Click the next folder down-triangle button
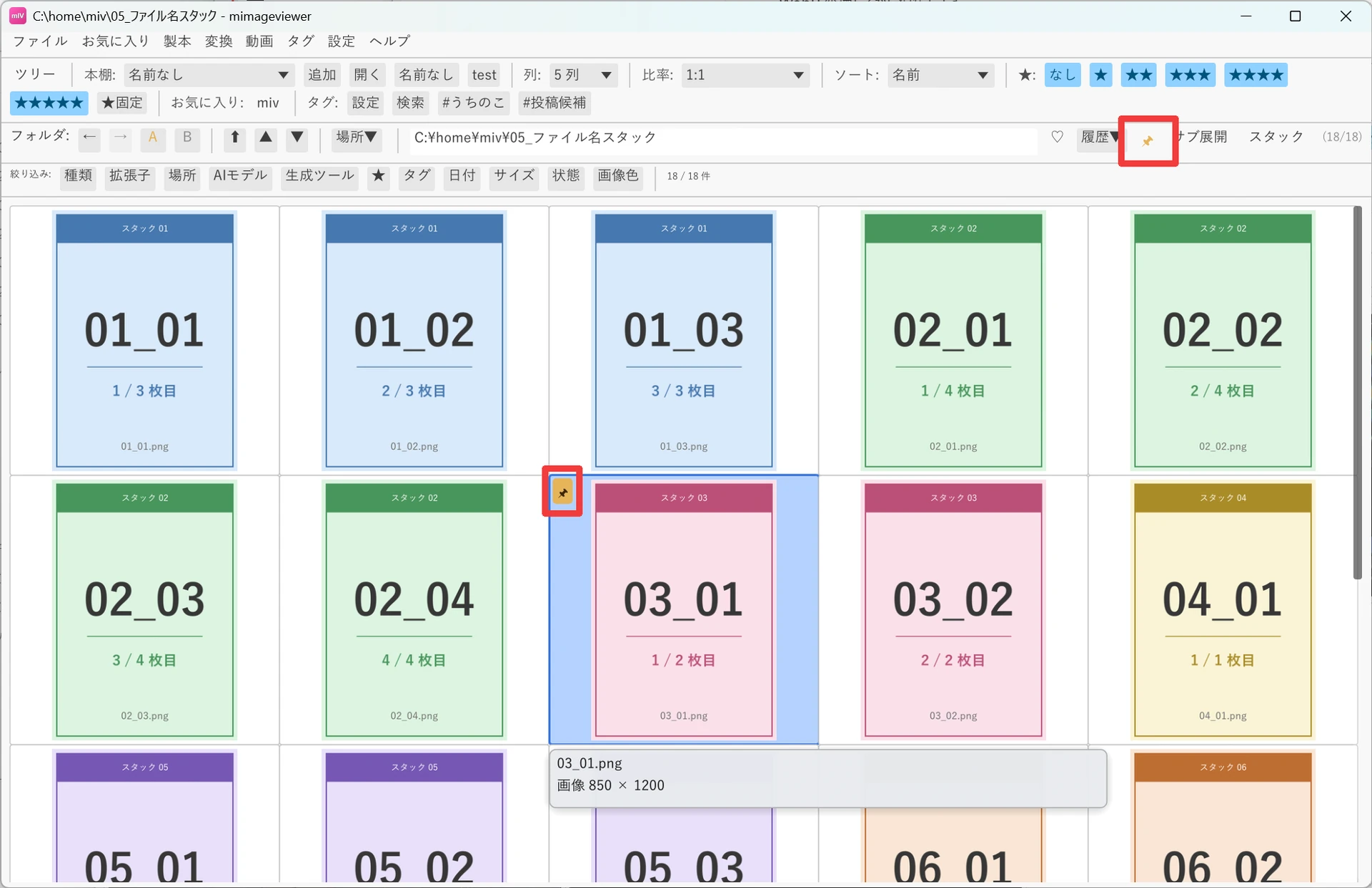Screen dimensions: 1372x888 click(297, 137)
